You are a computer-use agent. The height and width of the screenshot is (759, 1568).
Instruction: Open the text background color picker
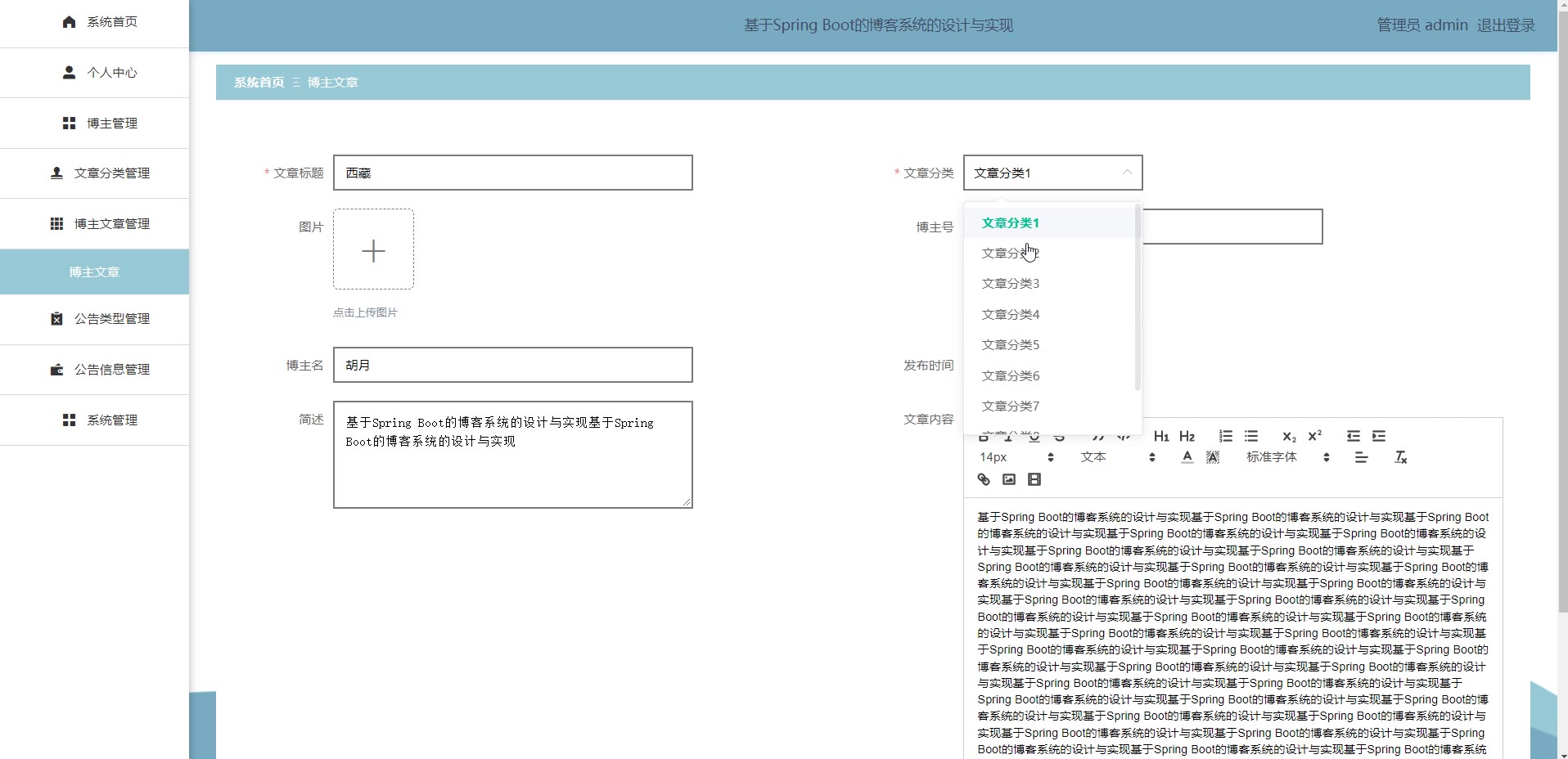[x=1213, y=457]
